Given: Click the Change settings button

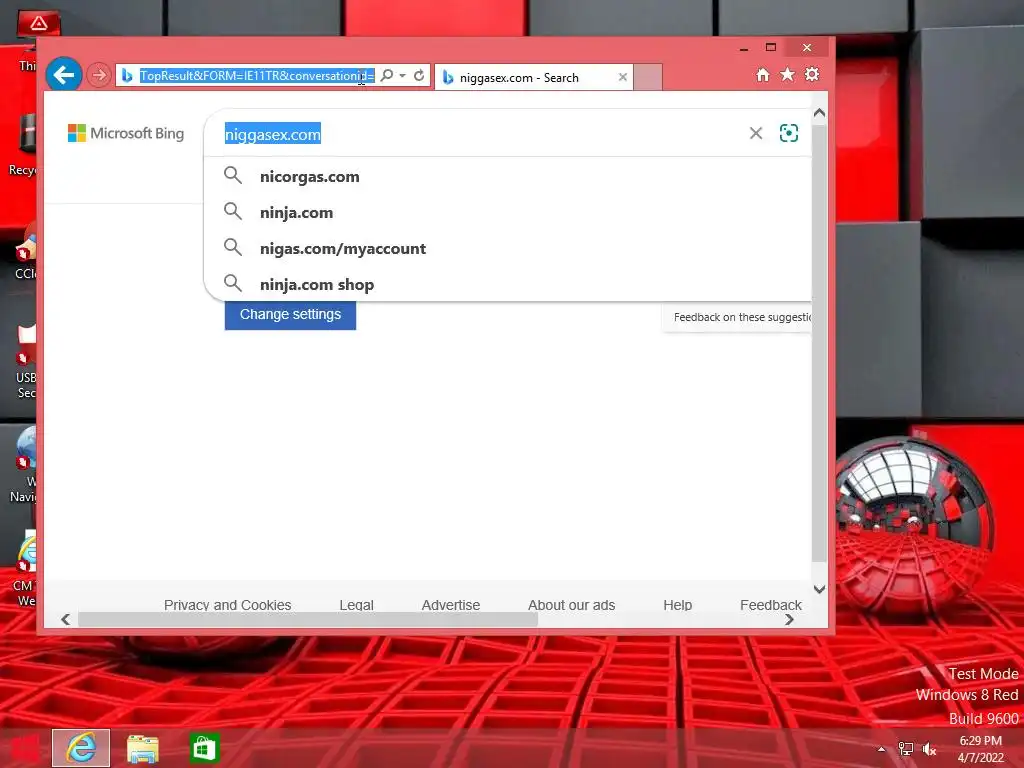Looking at the screenshot, I should click(290, 315).
